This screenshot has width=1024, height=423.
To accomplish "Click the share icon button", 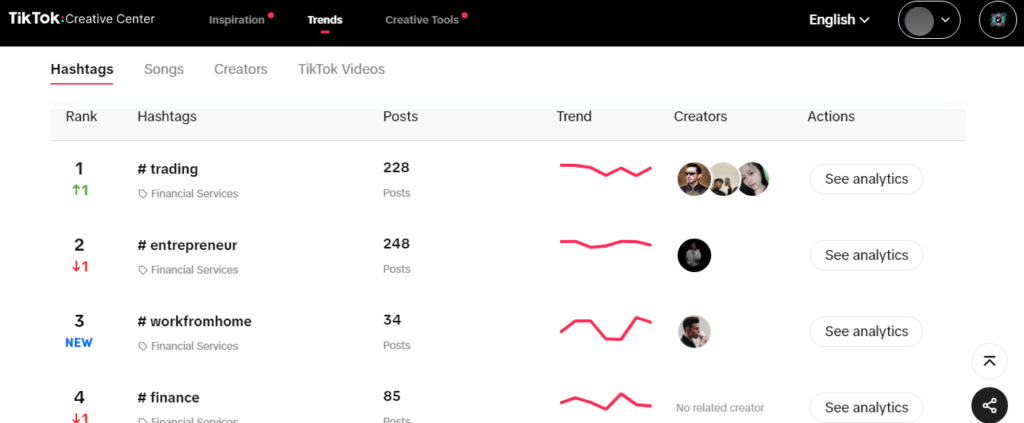I will (989, 405).
